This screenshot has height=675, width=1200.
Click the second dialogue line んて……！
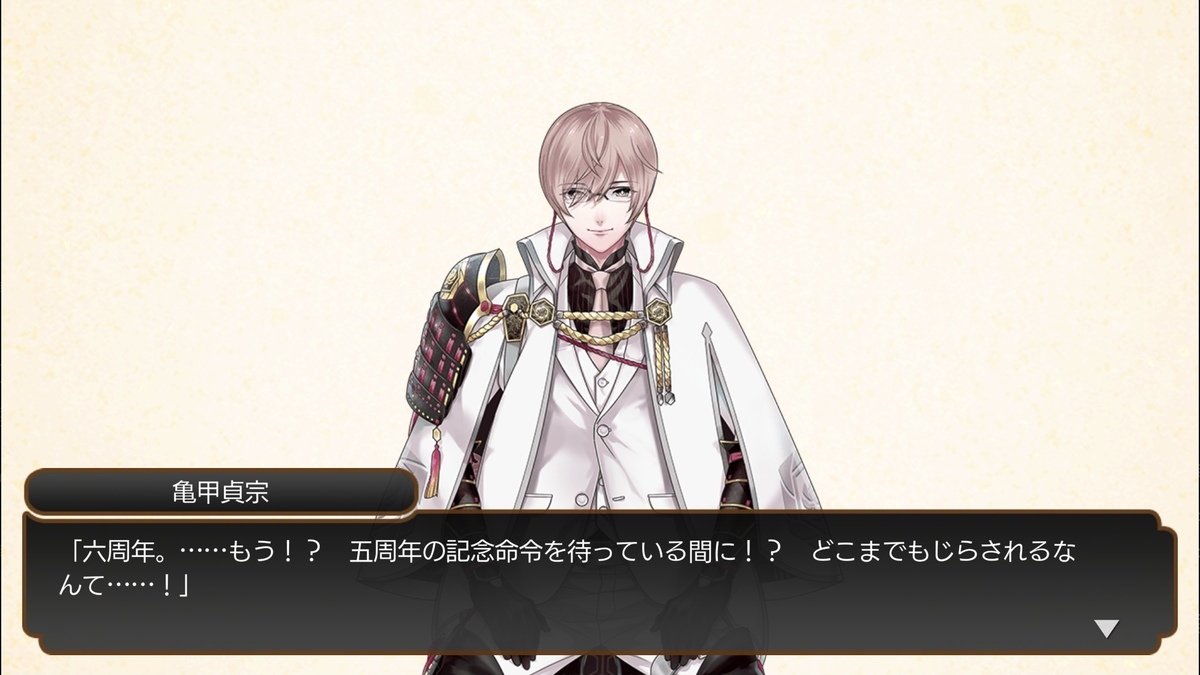click(125, 585)
